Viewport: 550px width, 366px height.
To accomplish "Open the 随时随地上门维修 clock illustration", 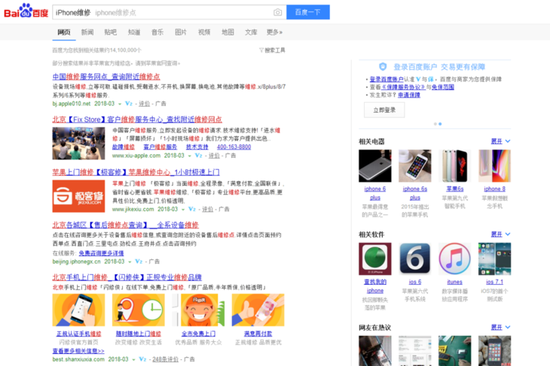I will [x=138, y=310].
